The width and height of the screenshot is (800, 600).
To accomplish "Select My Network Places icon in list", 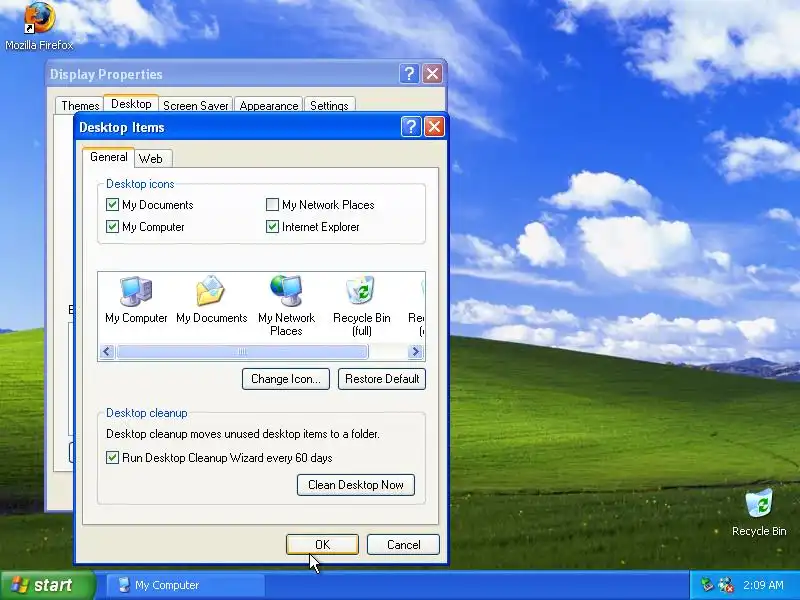I will pos(286,306).
